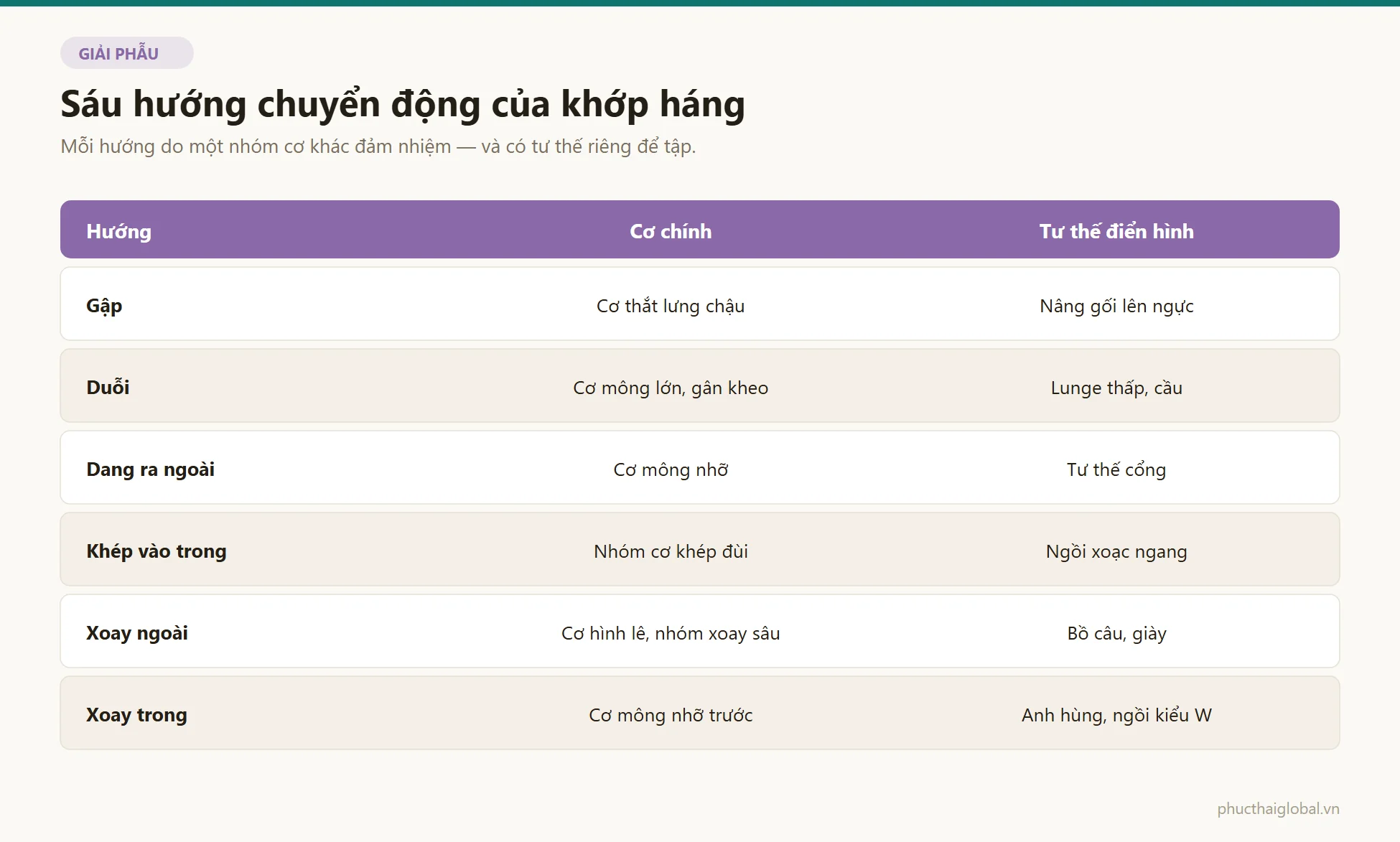Screen dimensions: 1400x842
Task: Click the cell 'Cơ hình lê, nhóm xoay sâu'
Action: pyautogui.click(x=671, y=634)
